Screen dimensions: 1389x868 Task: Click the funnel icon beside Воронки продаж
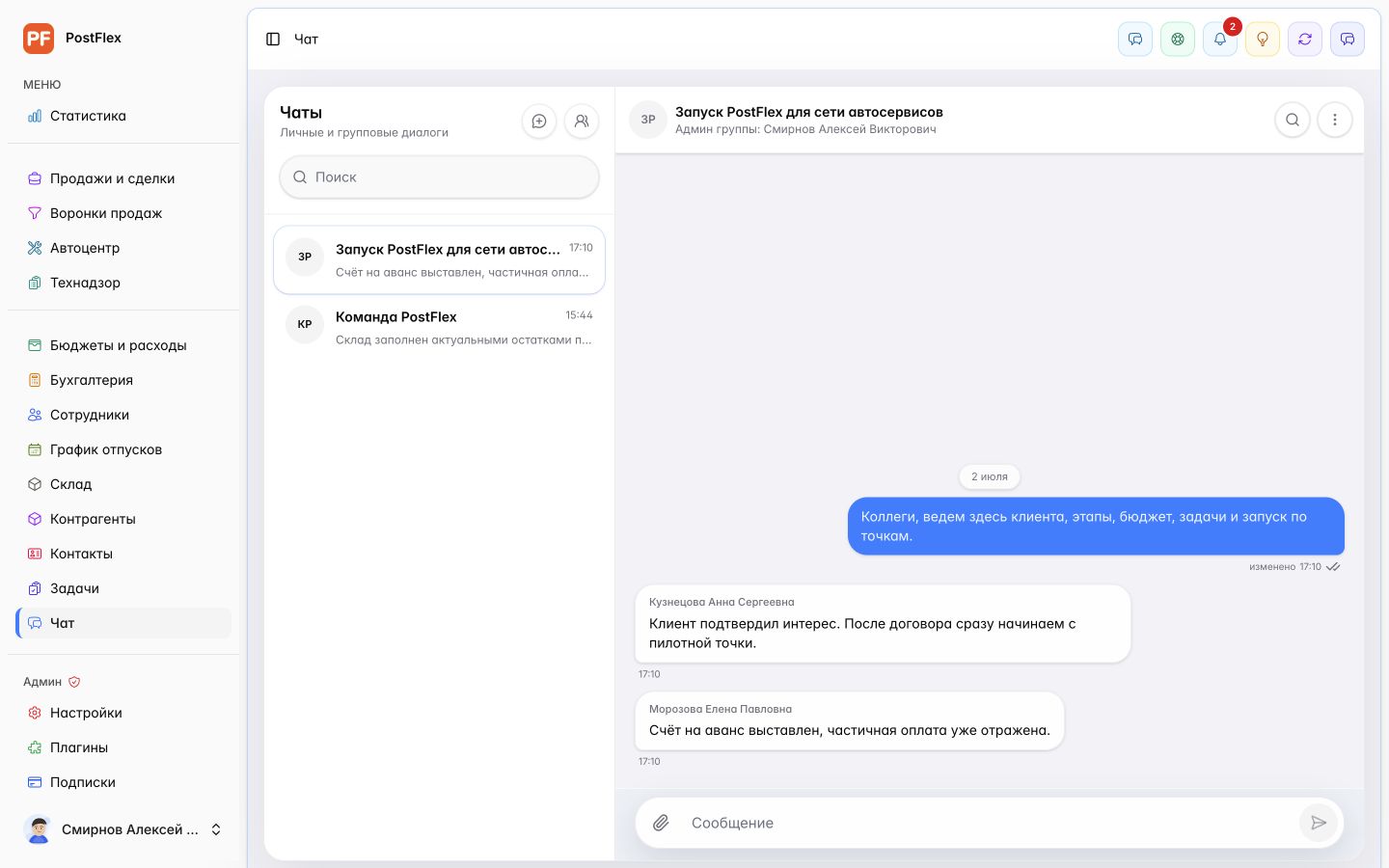click(x=35, y=213)
